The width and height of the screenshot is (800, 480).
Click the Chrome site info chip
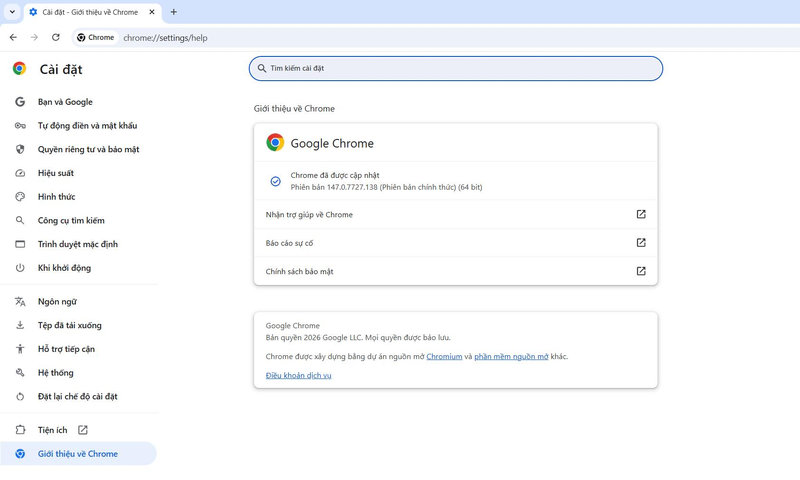[95, 37]
